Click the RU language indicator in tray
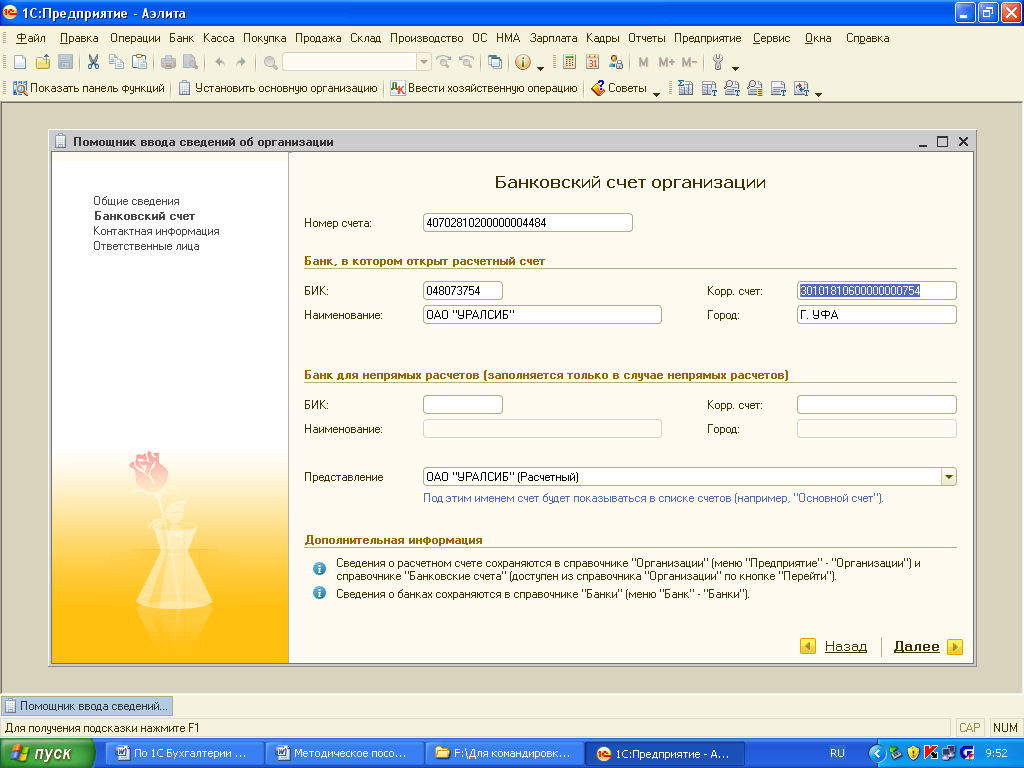Viewport: 1024px width, 768px height. point(837,754)
